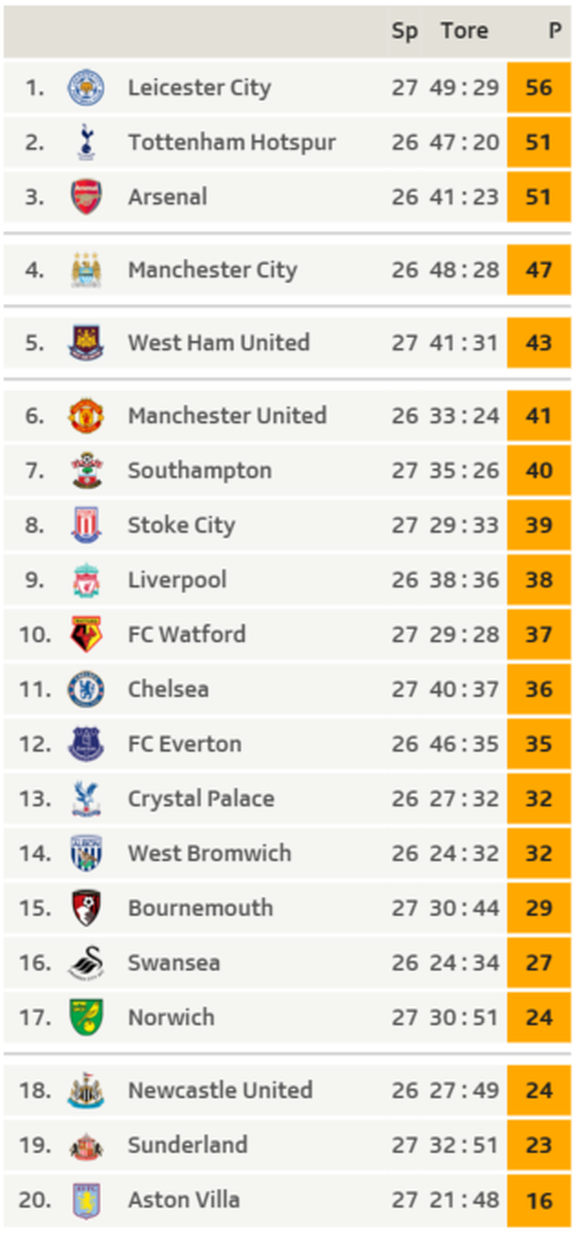The height and width of the screenshot is (1233, 582).
Task: Click the Newcastle United crest
Action: pos(86,1090)
